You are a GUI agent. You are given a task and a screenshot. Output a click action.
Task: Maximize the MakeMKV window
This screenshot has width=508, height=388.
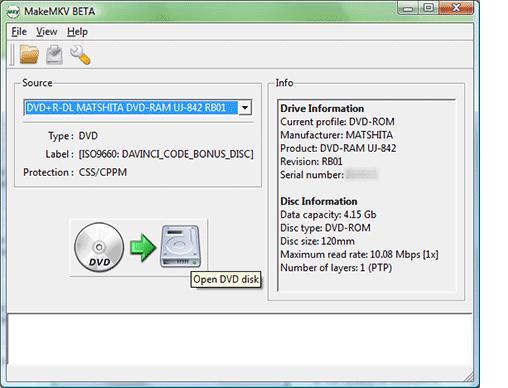[428, 8]
